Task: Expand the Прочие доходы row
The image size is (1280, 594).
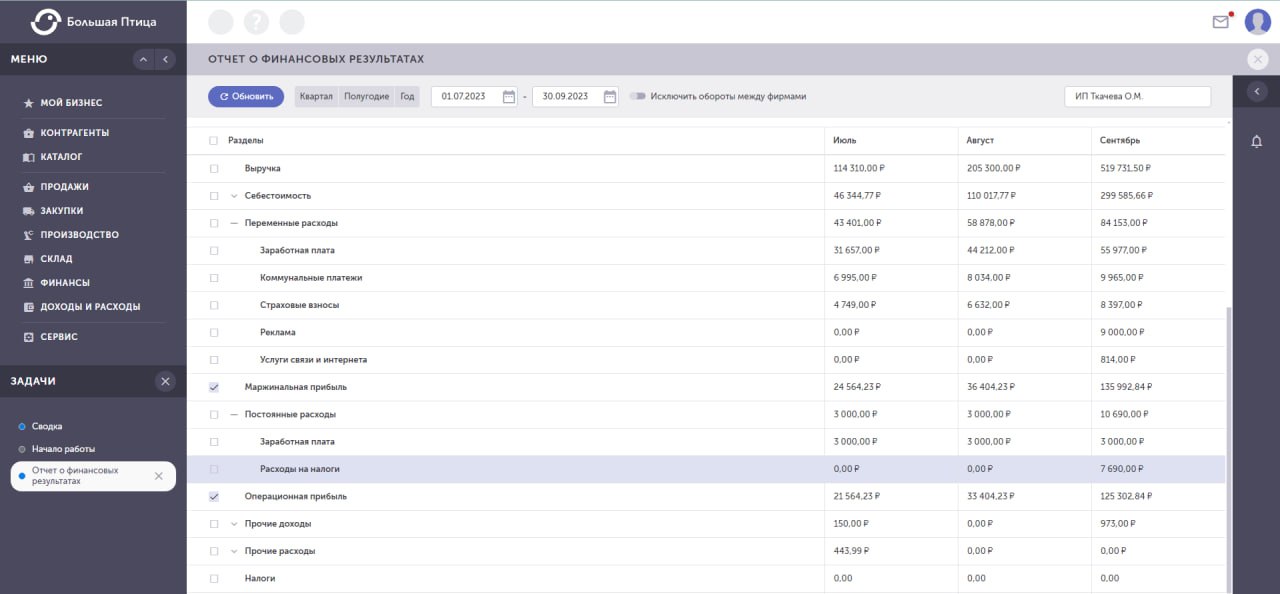Action: pyautogui.click(x=234, y=523)
